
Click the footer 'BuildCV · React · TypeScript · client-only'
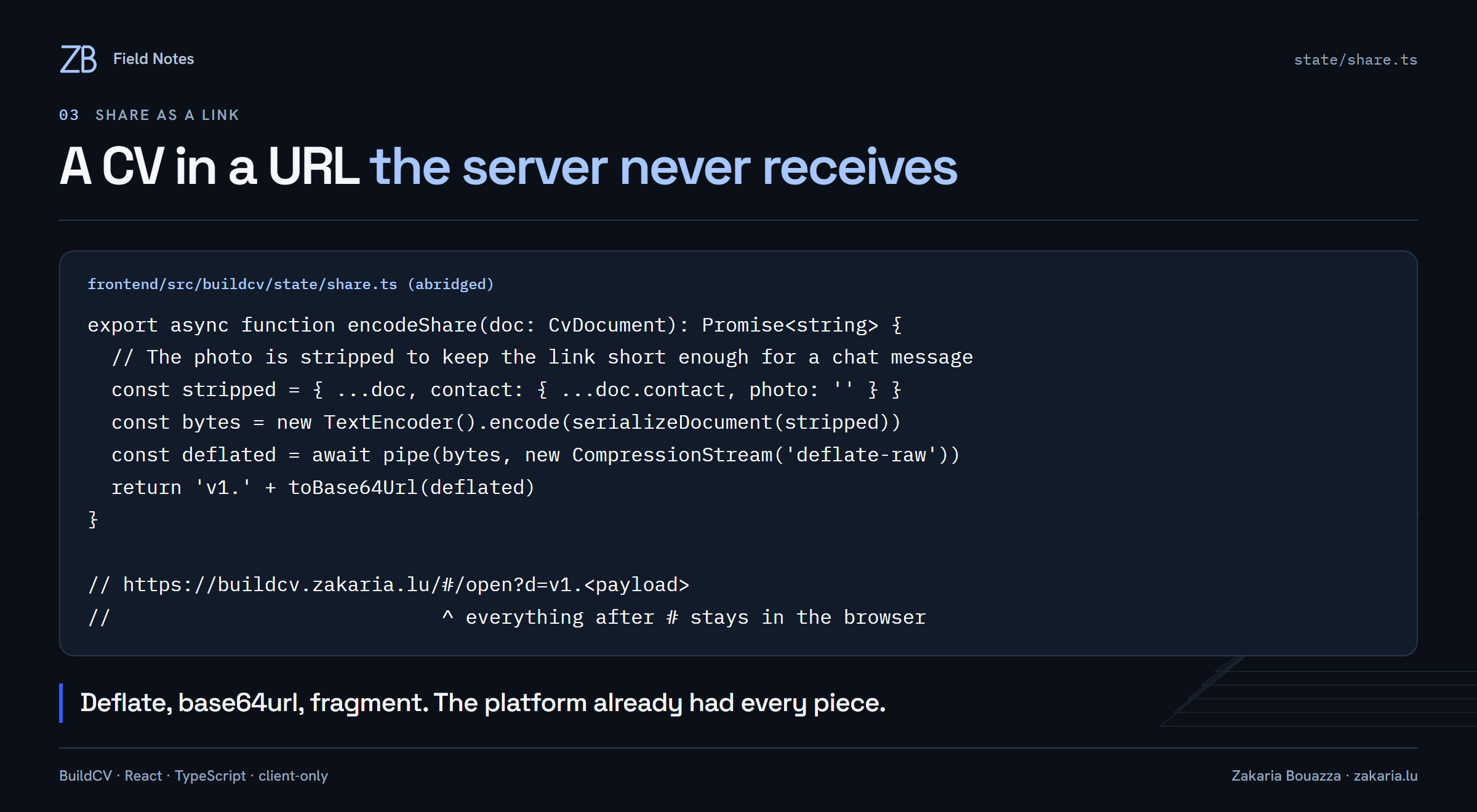click(x=193, y=776)
